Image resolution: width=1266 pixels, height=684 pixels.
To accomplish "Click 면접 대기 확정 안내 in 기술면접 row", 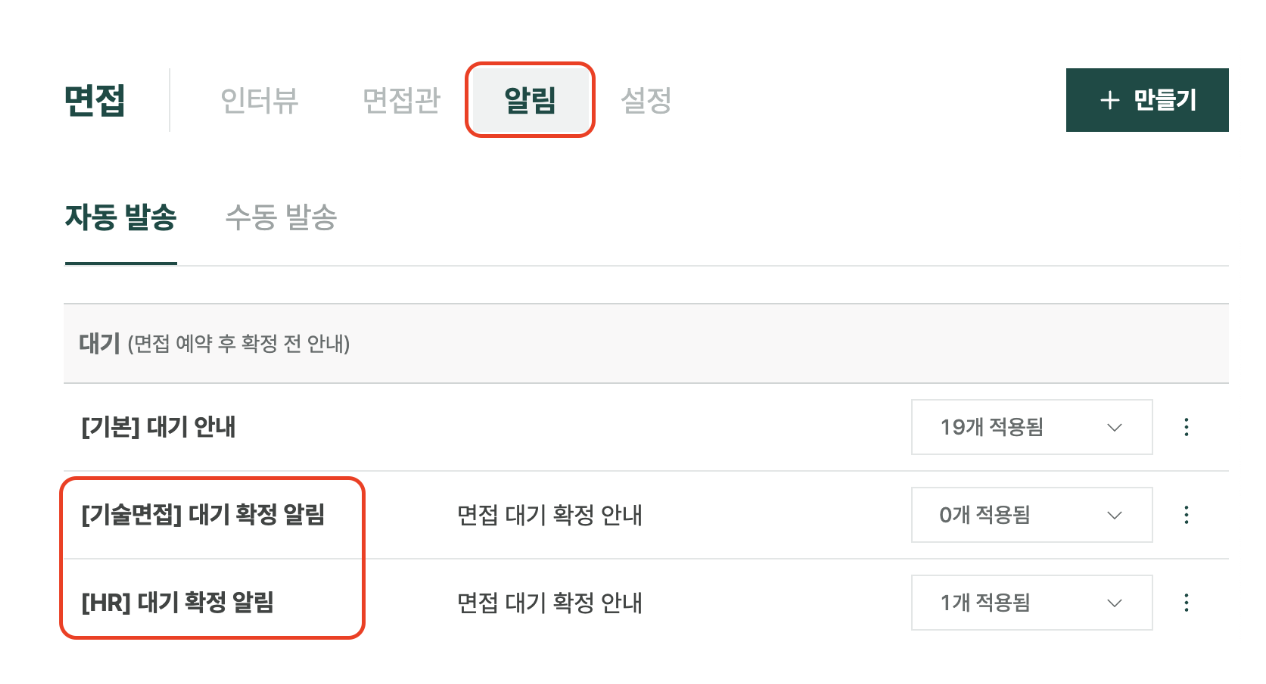I will (549, 515).
